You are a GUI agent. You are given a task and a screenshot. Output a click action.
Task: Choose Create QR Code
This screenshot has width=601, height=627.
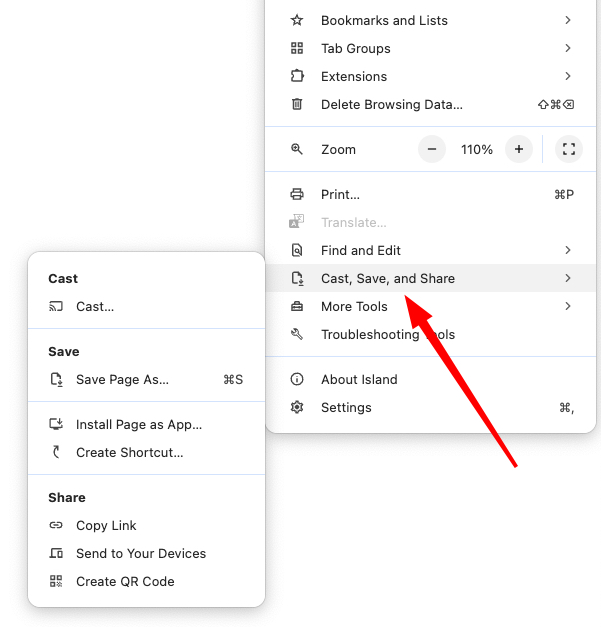(x=146, y=581)
